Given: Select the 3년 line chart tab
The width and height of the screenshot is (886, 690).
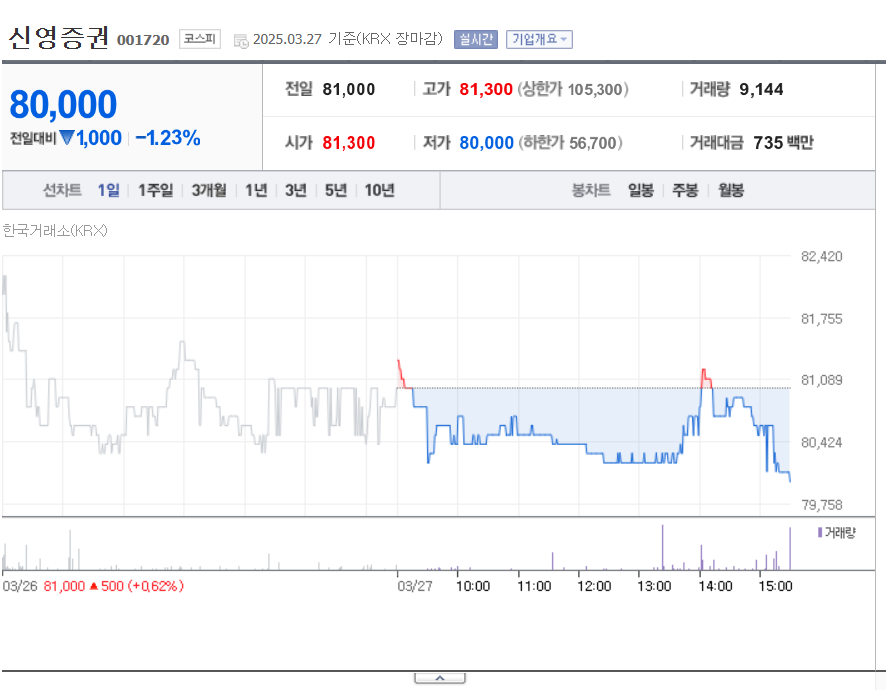Looking at the screenshot, I should point(296,190).
